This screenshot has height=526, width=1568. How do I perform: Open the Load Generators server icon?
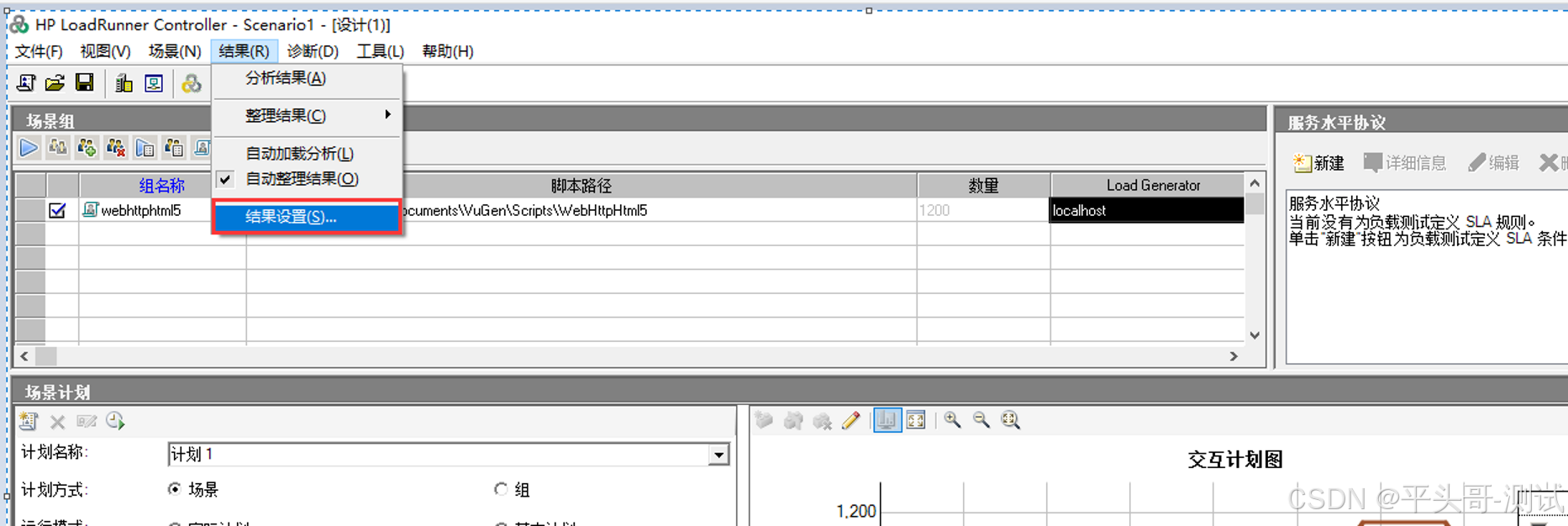(x=124, y=82)
